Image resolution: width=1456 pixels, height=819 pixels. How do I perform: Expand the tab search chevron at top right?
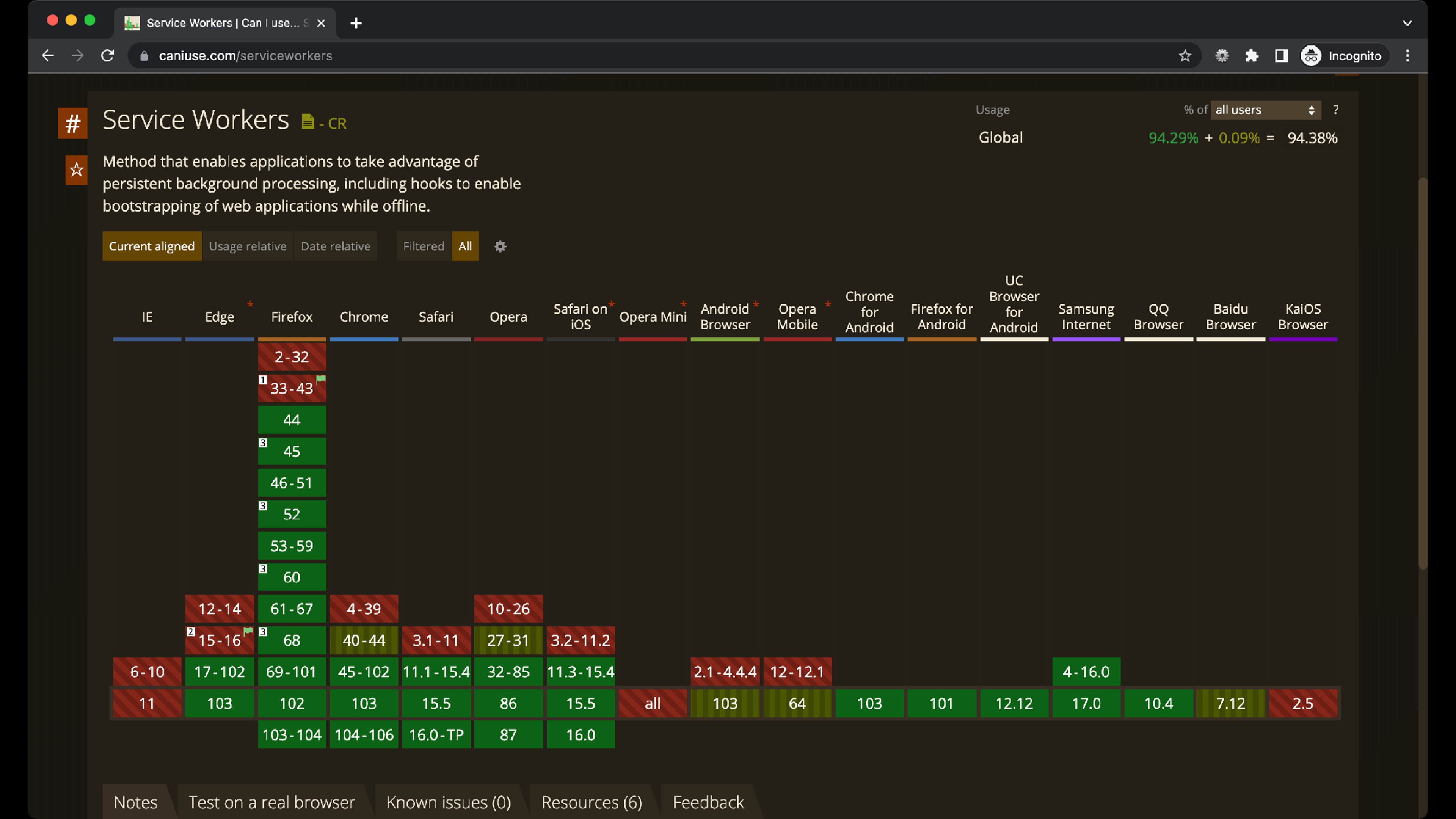(1407, 23)
